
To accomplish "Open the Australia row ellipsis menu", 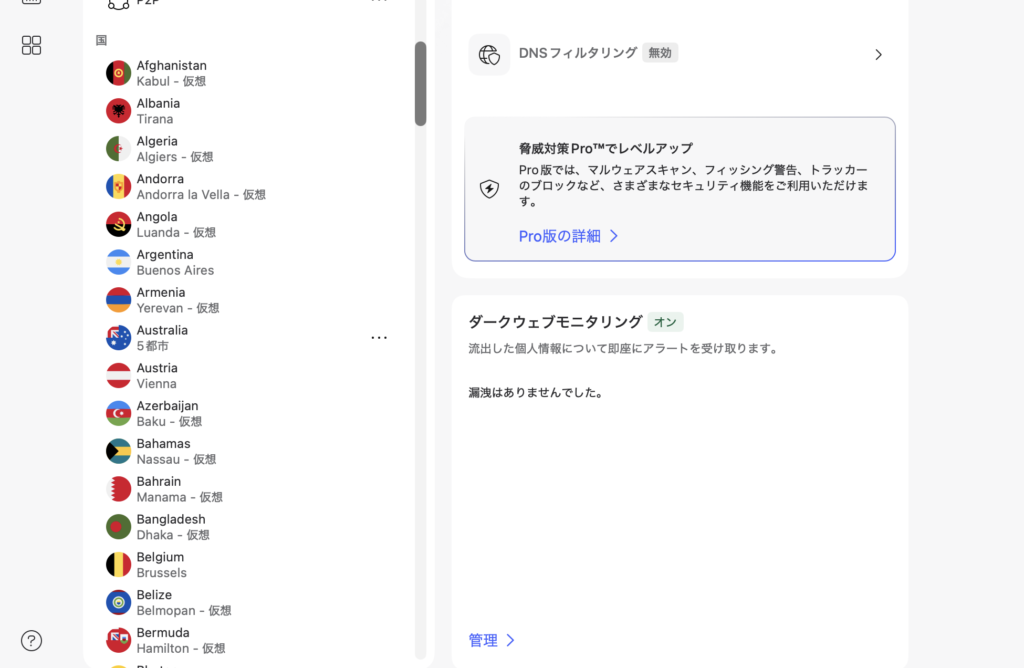I will pyautogui.click(x=379, y=337).
